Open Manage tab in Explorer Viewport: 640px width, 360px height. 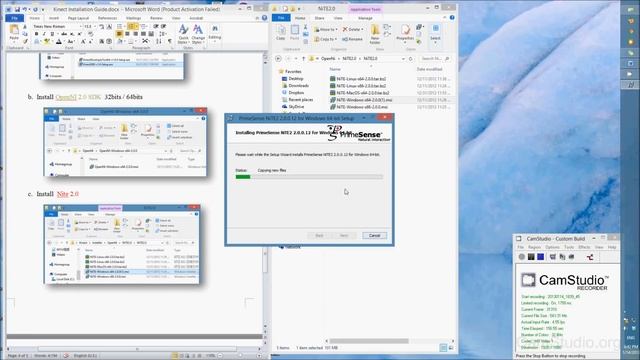click(365, 18)
